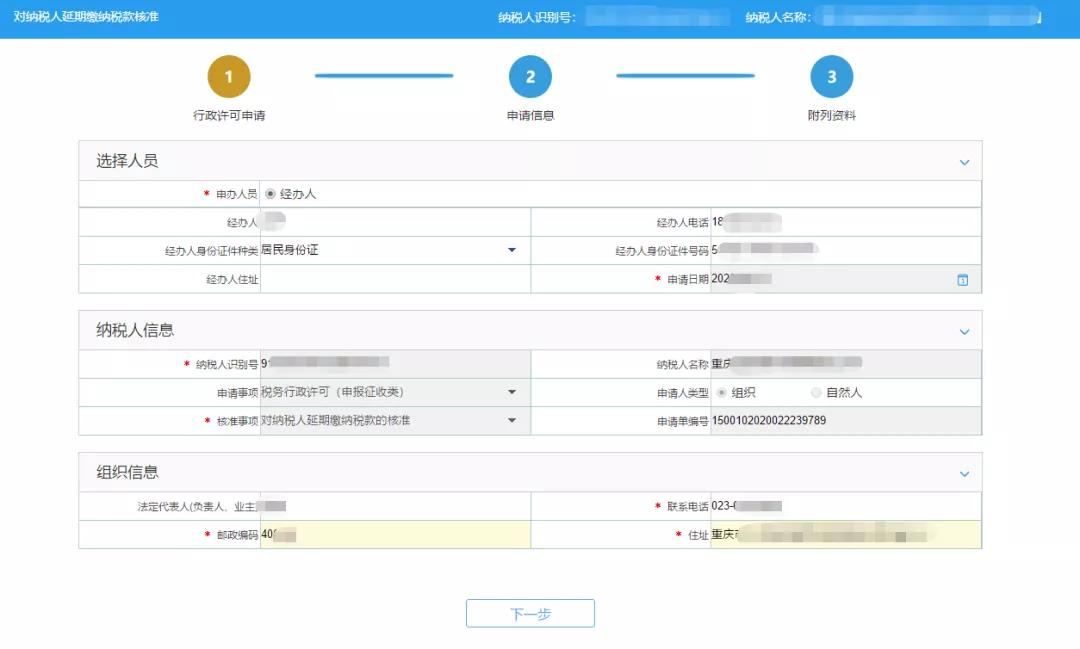1080x649 pixels.
Task: Select 自然人 as applicant type
Action: point(816,393)
